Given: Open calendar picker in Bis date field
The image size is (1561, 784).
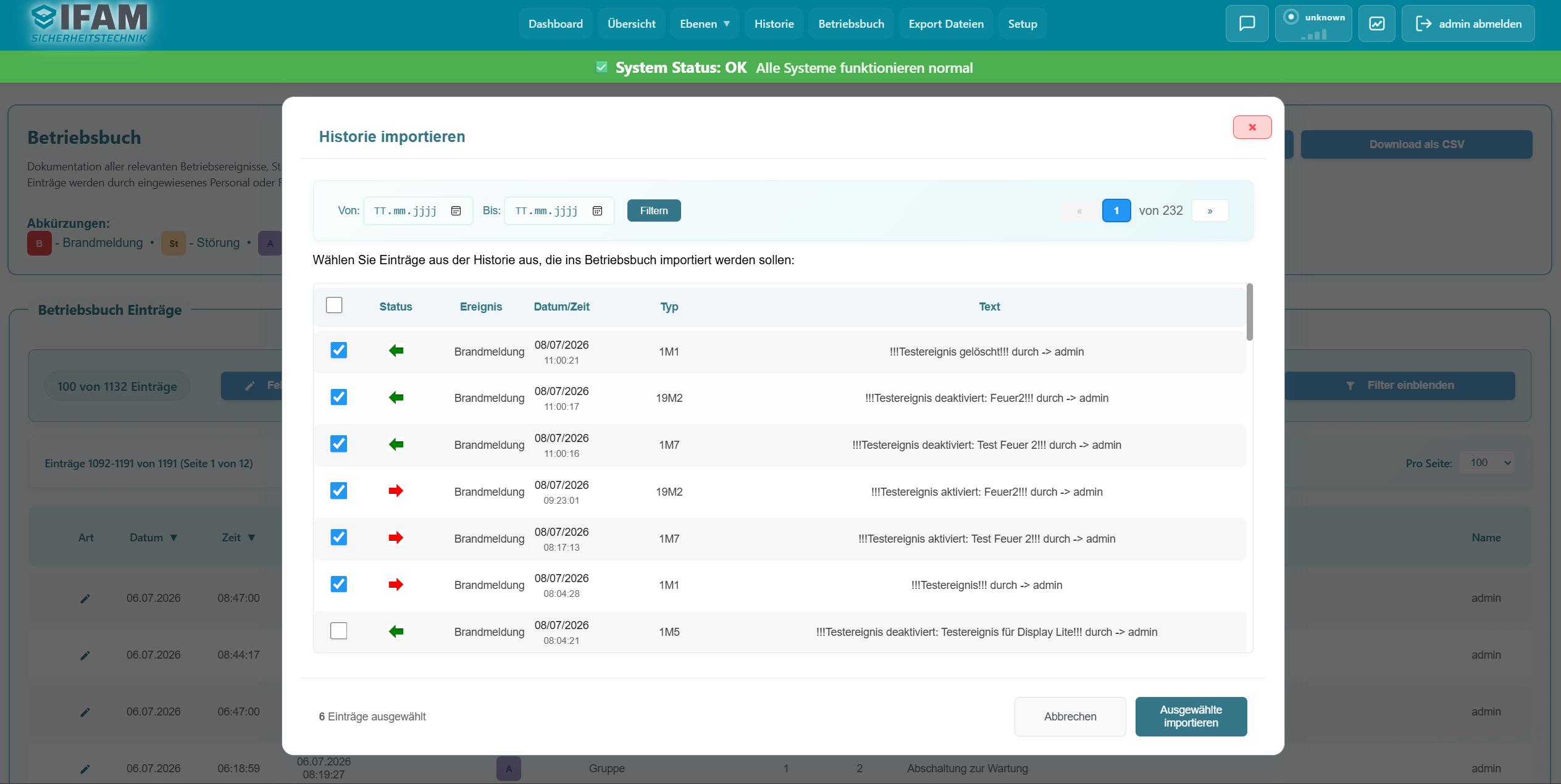Looking at the screenshot, I should click(597, 211).
